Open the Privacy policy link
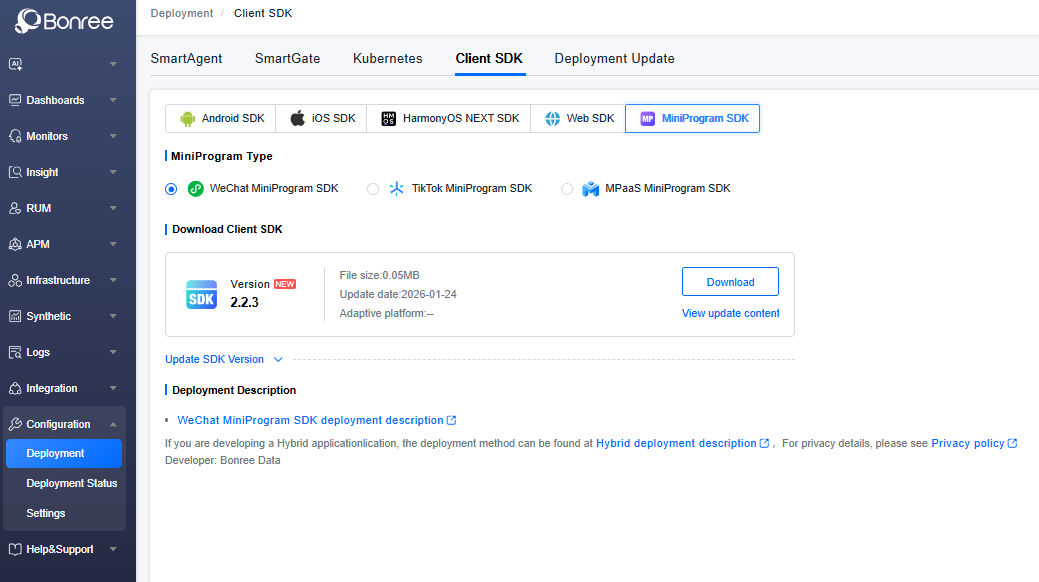 967,443
